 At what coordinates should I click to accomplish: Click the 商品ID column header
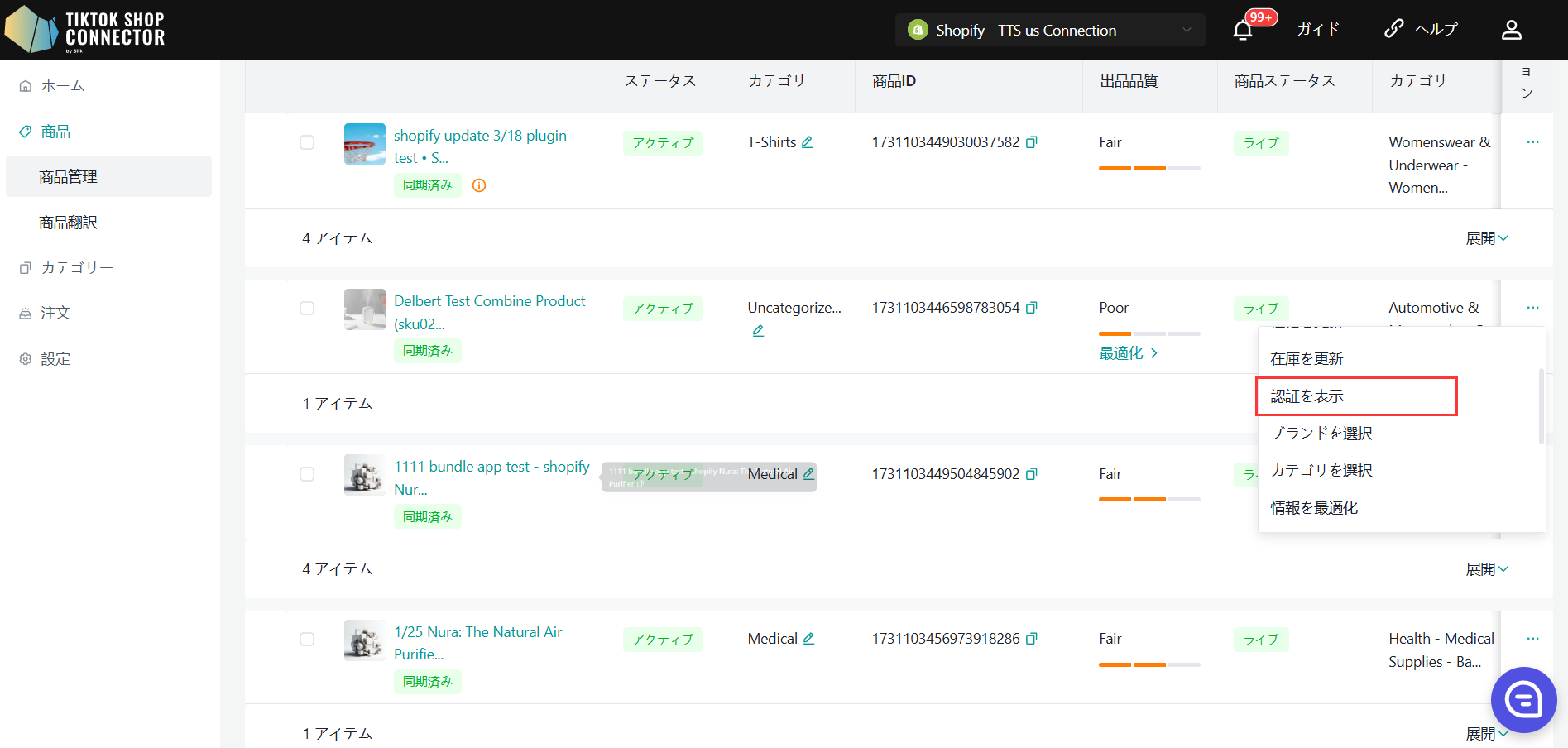894,81
